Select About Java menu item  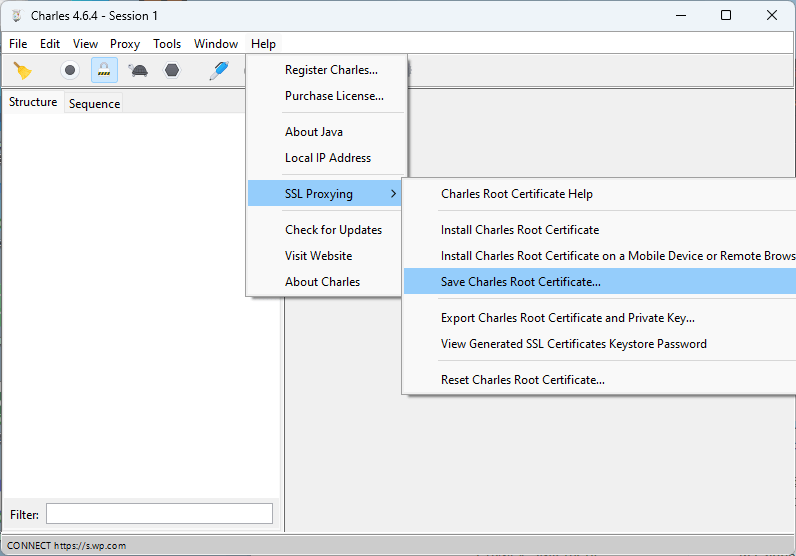tap(327, 132)
